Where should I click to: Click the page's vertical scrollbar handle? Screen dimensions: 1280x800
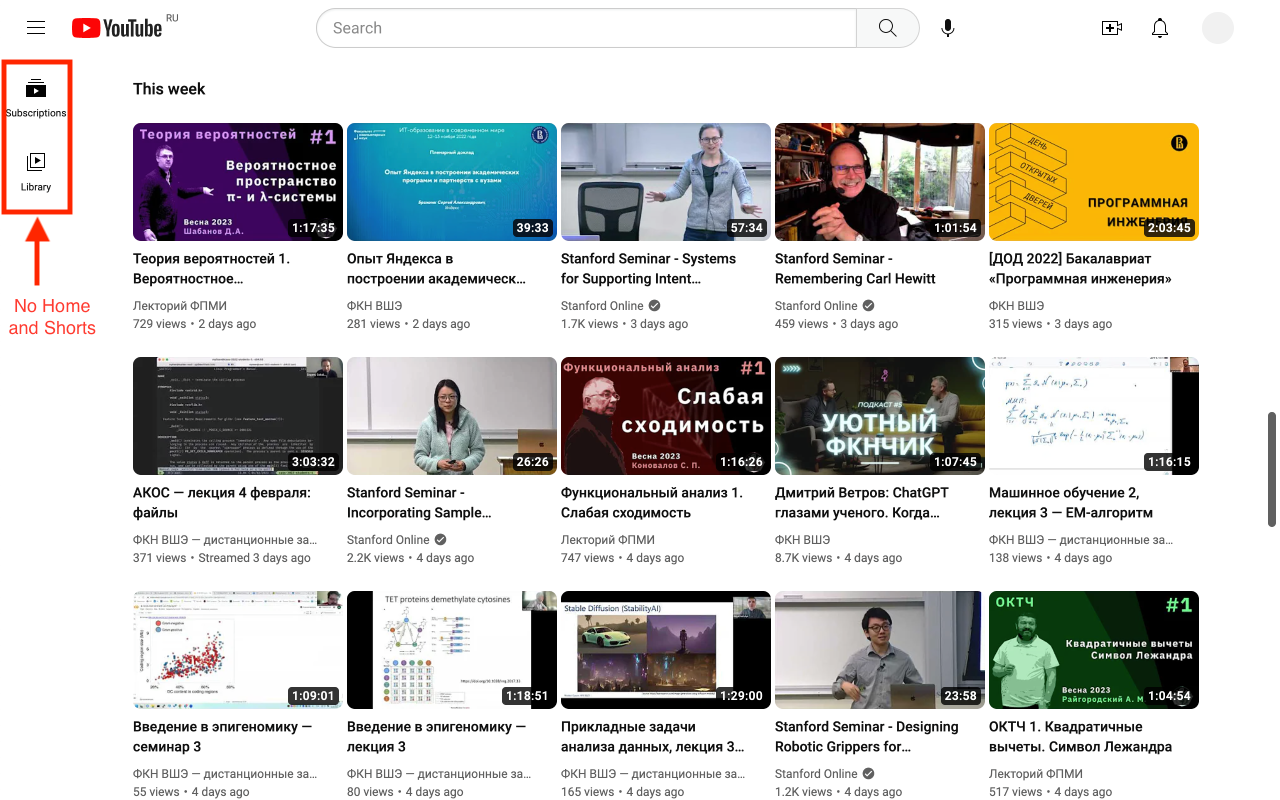[1272, 468]
